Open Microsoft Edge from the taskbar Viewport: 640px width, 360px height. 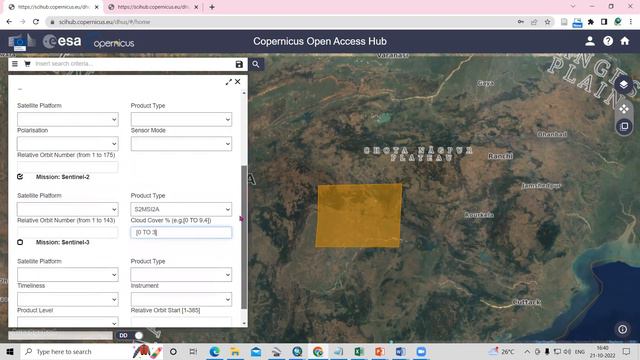[x=214, y=351]
